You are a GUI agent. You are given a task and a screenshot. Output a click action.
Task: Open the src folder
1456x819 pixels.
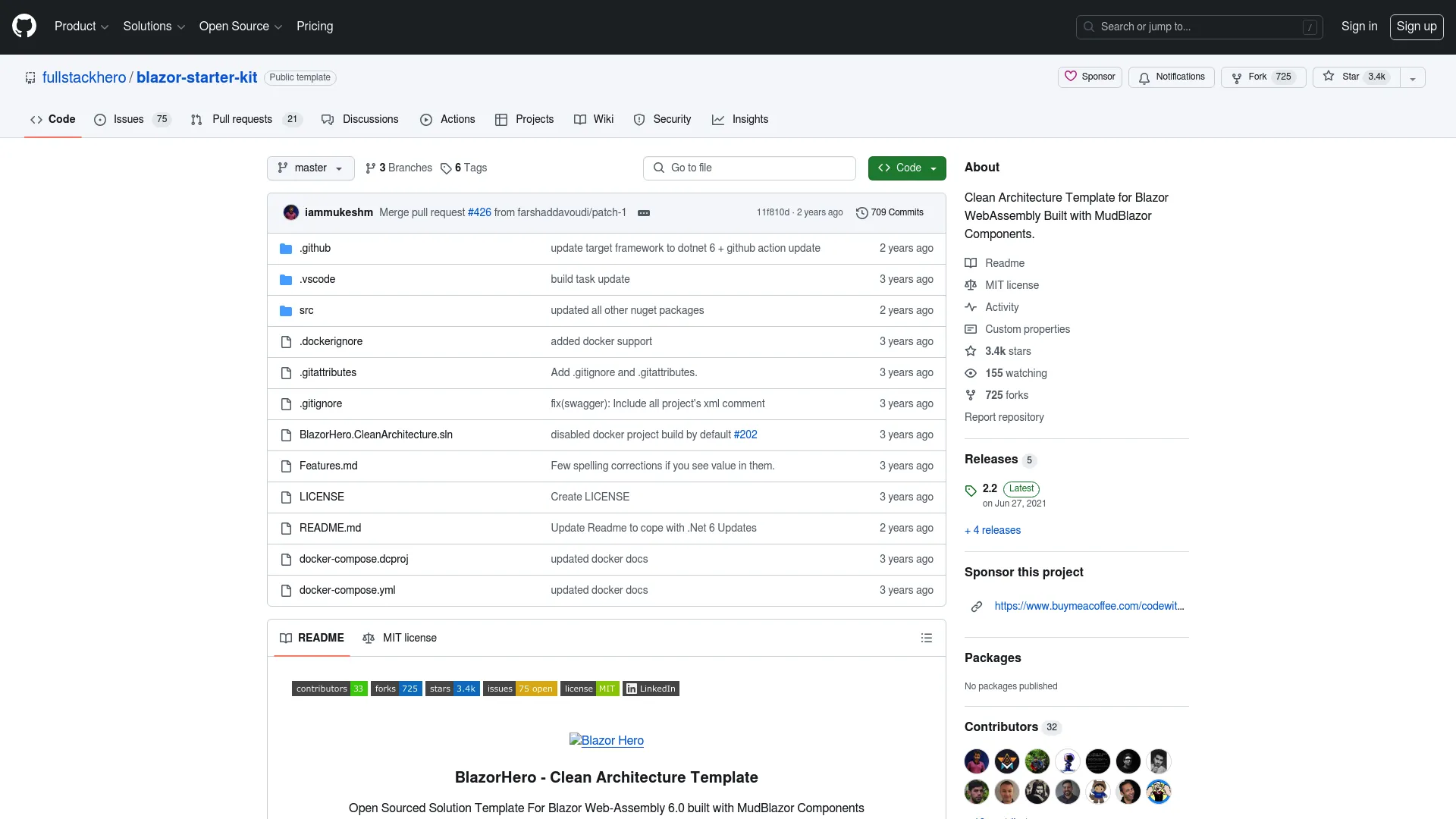(x=306, y=310)
